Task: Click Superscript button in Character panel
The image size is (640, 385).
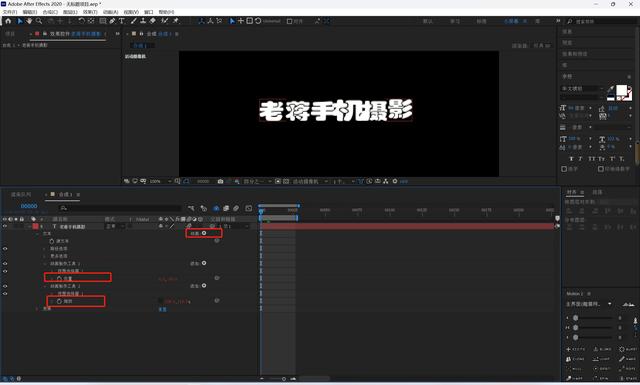Action: 612,158
